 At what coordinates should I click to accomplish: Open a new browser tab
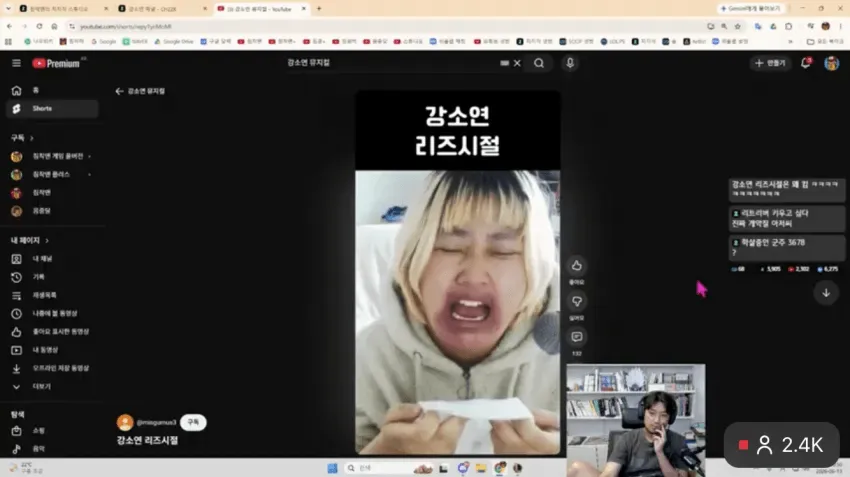coord(319,9)
